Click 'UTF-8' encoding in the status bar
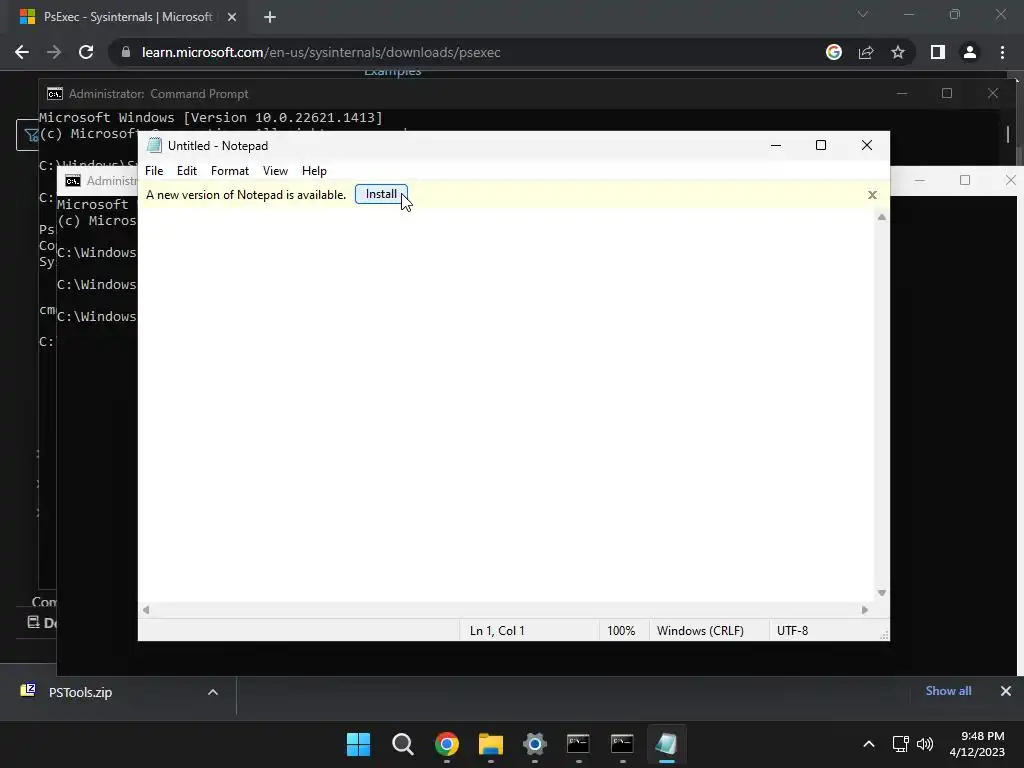 click(x=792, y=631)
